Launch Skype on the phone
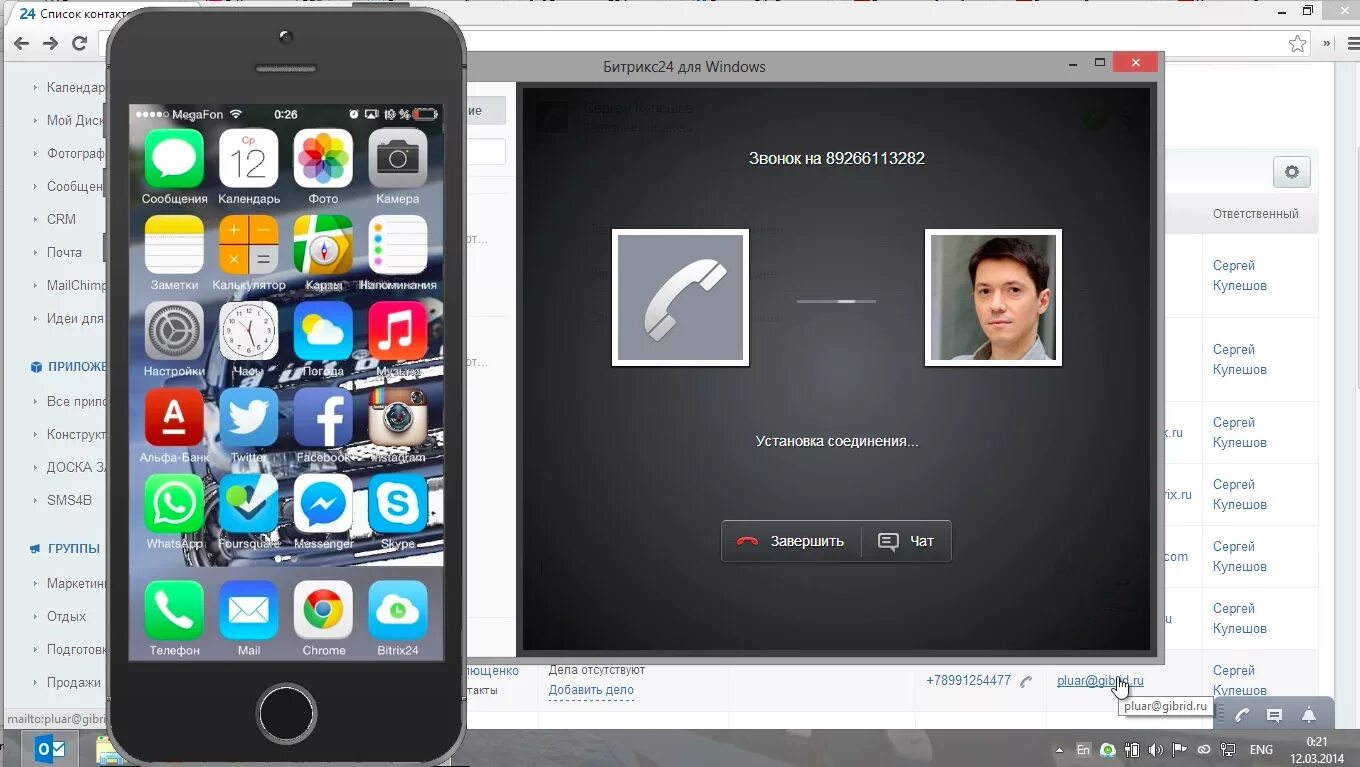 397,503
